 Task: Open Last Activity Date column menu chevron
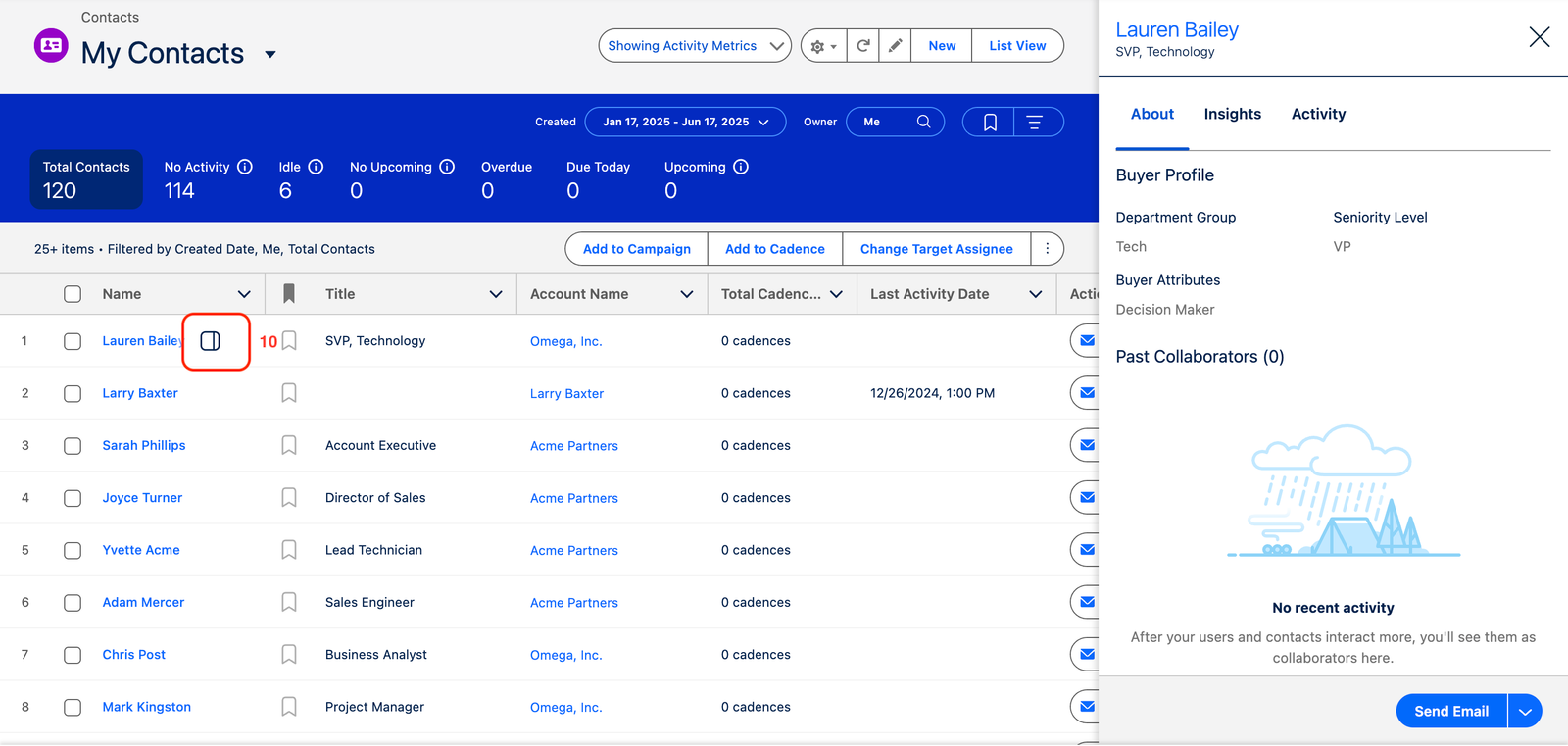(1035, 294)
